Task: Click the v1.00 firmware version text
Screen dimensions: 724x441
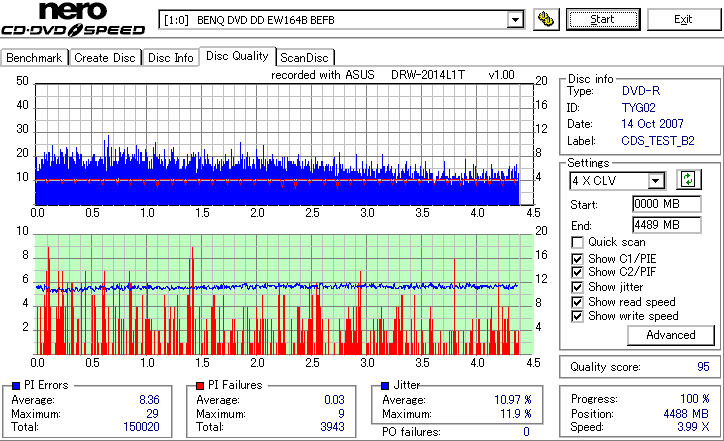Action: point(501,75)
